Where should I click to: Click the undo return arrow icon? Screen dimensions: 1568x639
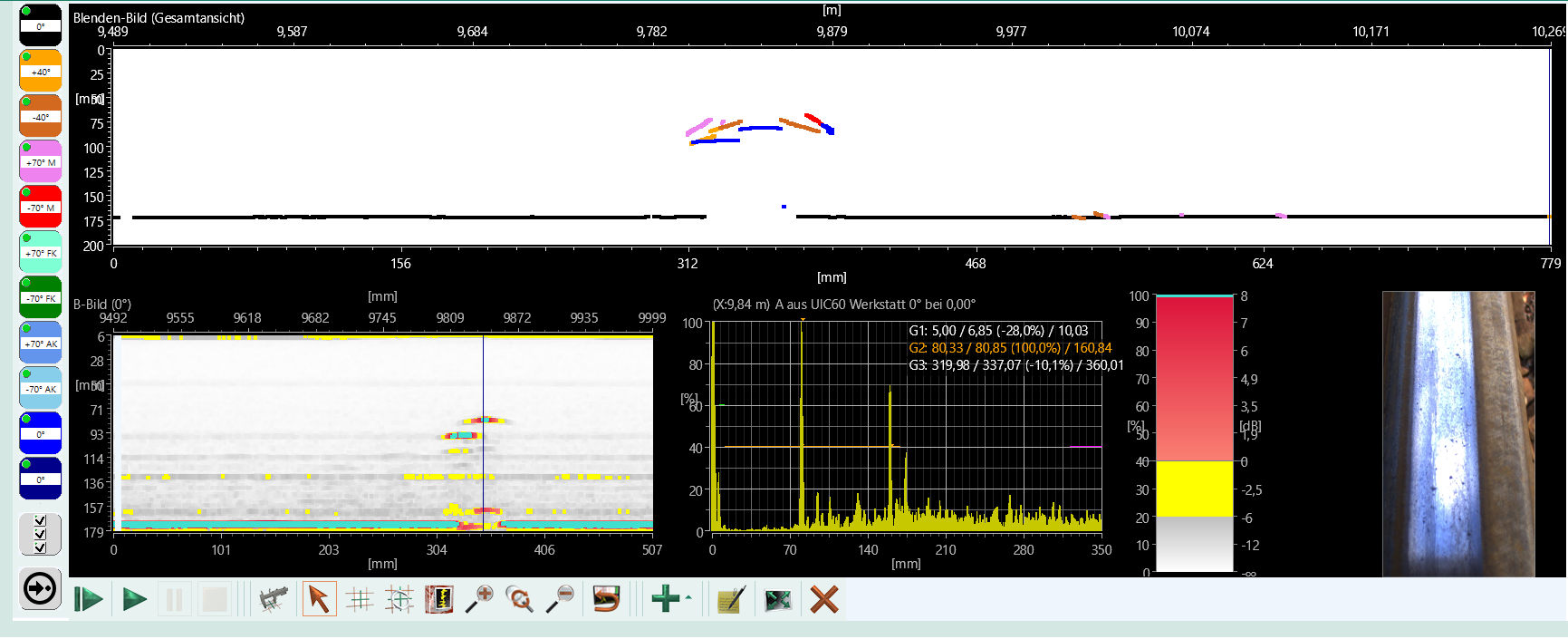[606, 599]
